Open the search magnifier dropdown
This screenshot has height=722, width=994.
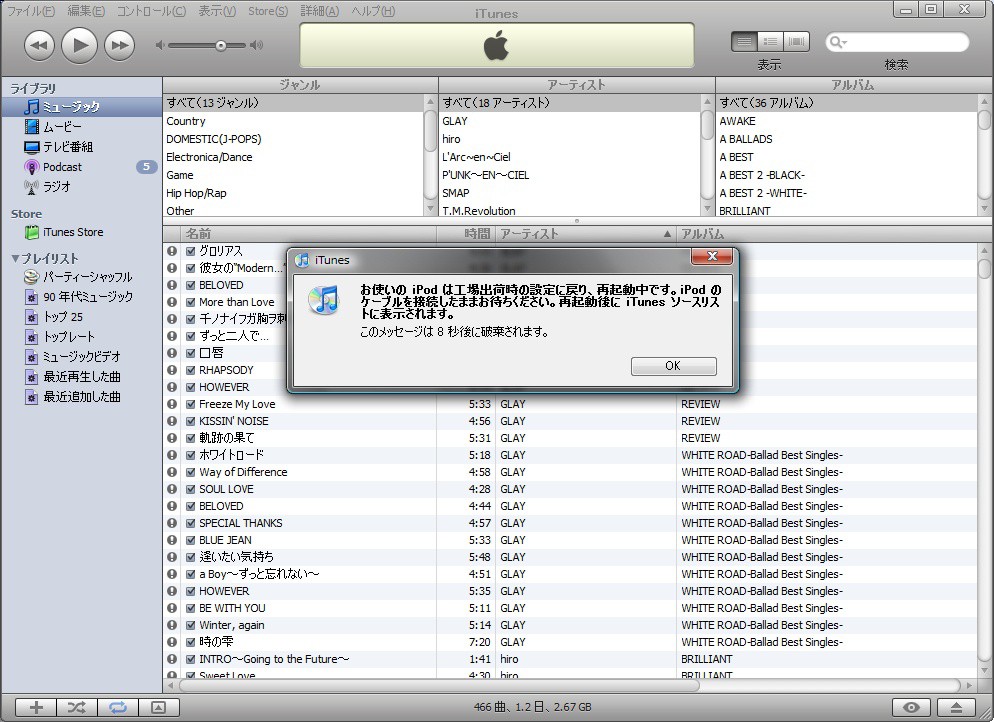click(838, 42)
